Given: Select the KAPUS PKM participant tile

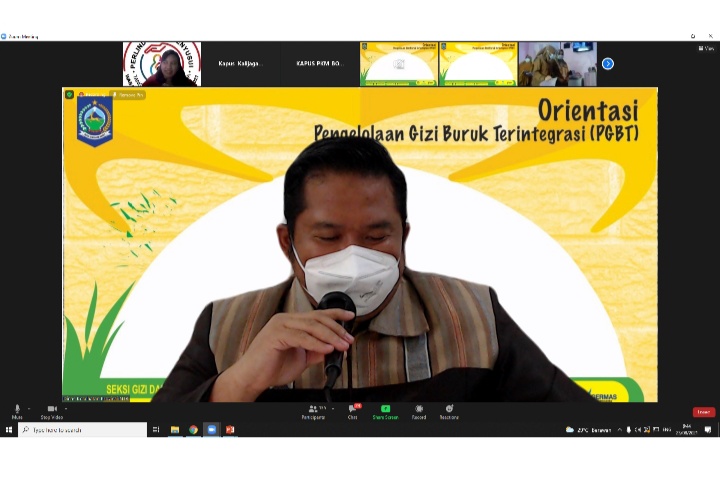Looking at the screenshot, I should (x=319, y=64).
